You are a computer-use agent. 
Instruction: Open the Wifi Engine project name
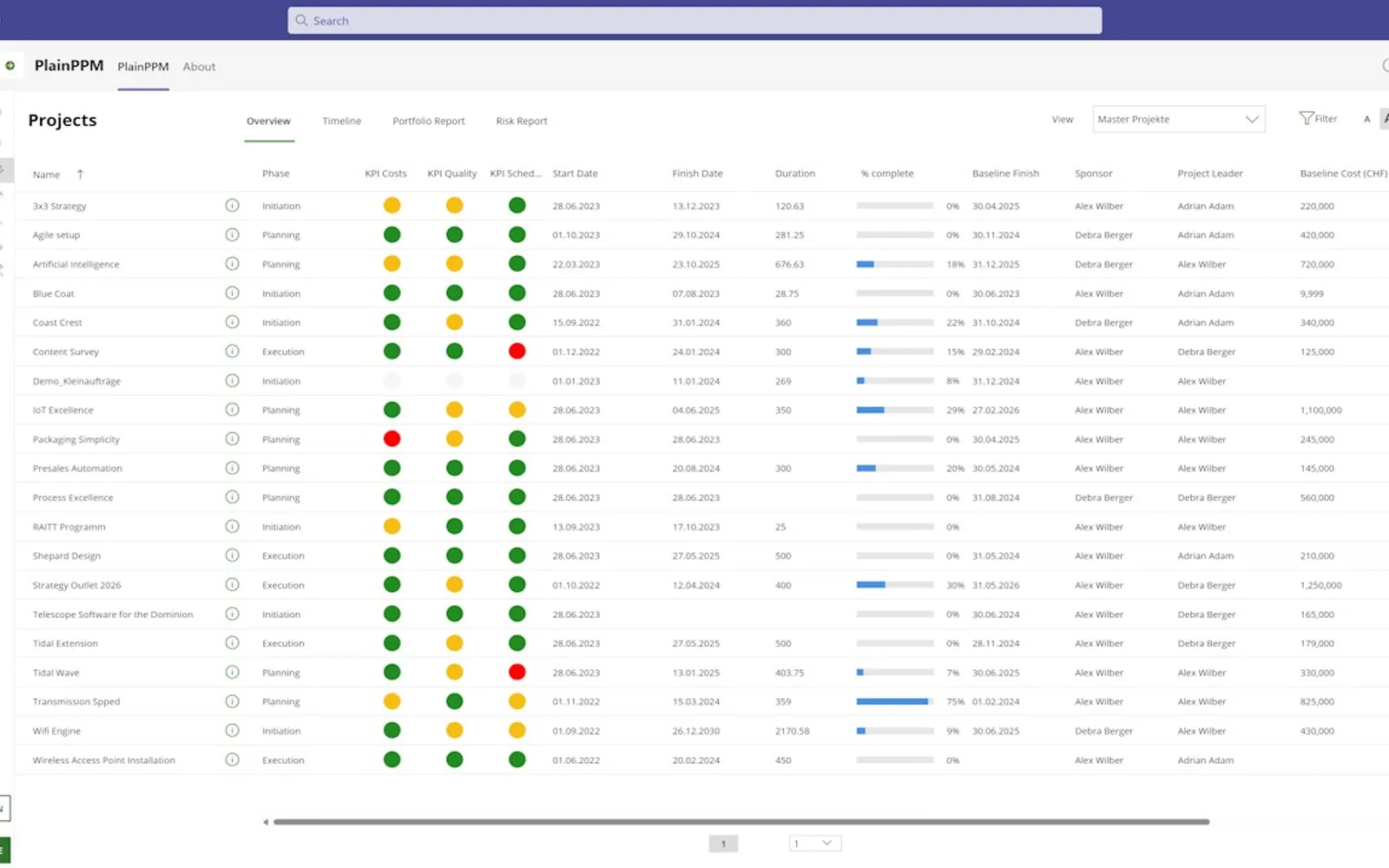[56, 731]
